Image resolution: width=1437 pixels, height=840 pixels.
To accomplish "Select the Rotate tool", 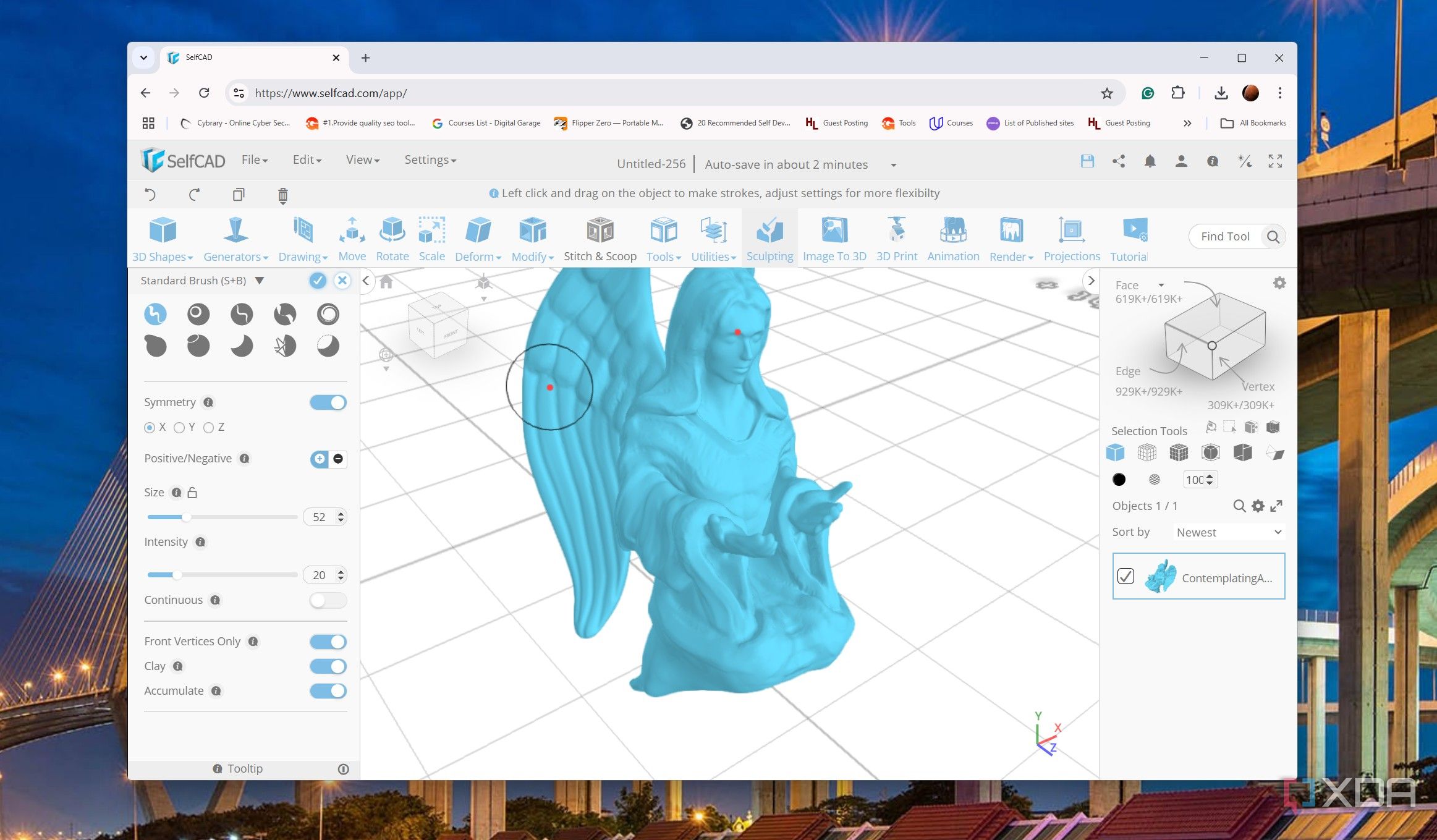I will click(392, 239).
